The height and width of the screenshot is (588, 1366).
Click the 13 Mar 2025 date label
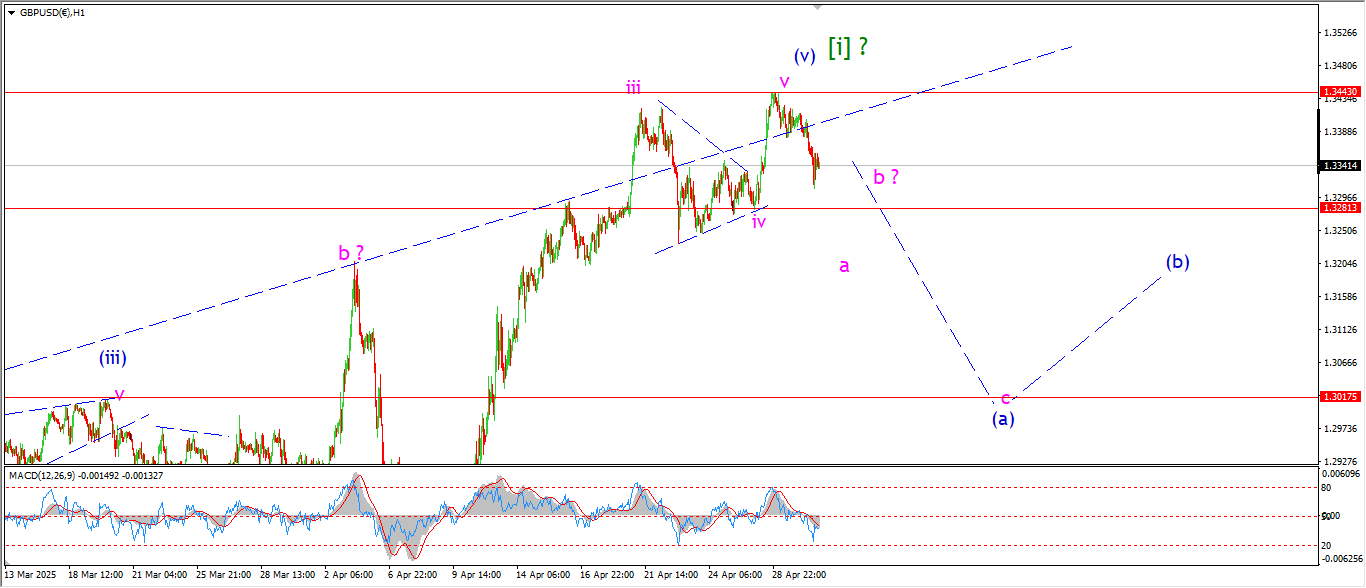click(x=31, y=576)
